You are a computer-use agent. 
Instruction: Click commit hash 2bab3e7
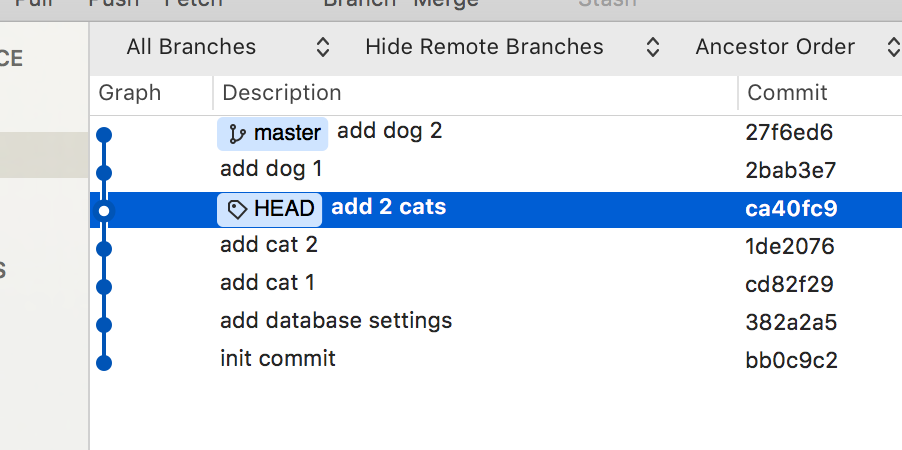[x=791, y=170]
